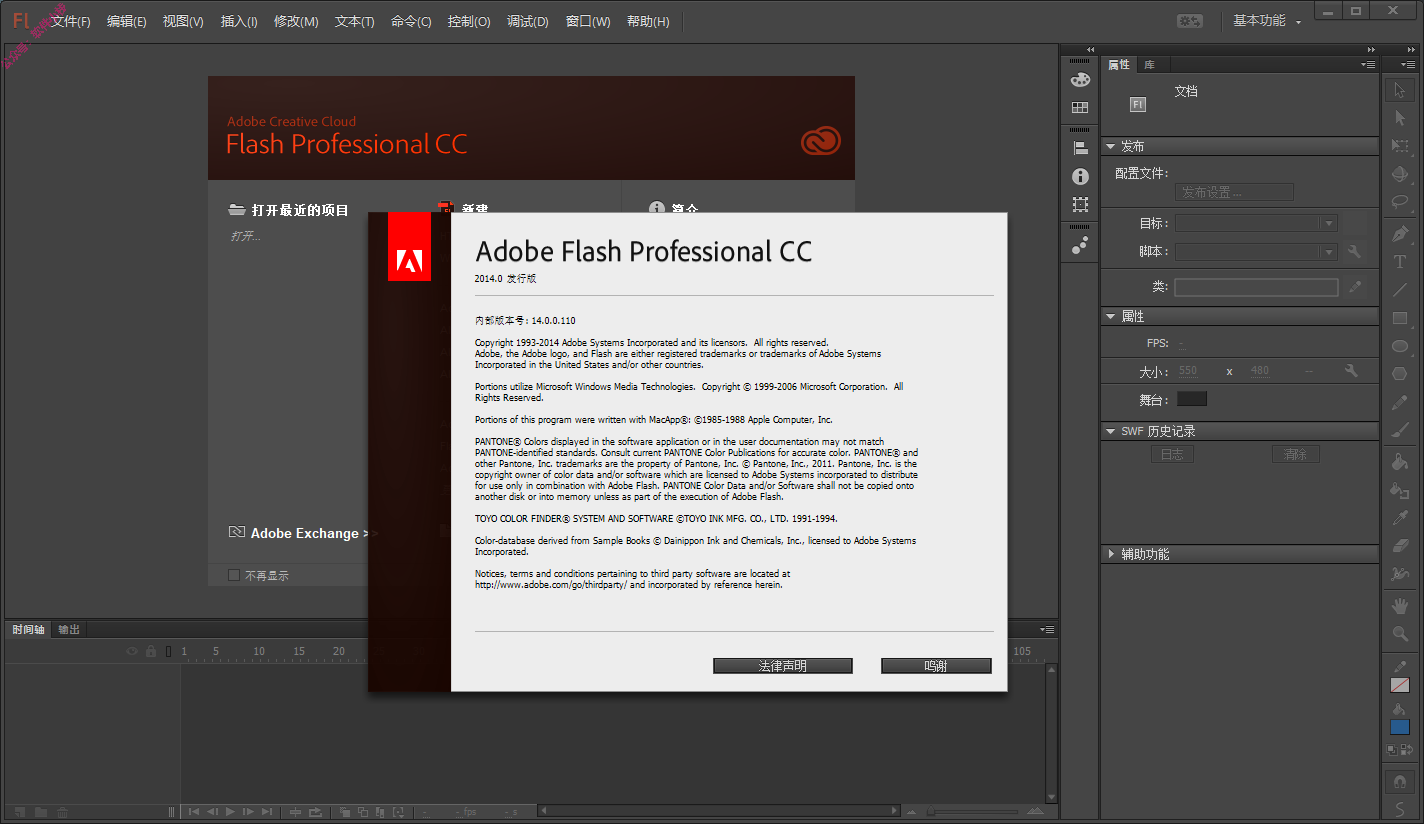Viewport: 1424px width, 824px height.
Task: Open the Swatches grid panel icon
Action: [x=1080, y=107]
